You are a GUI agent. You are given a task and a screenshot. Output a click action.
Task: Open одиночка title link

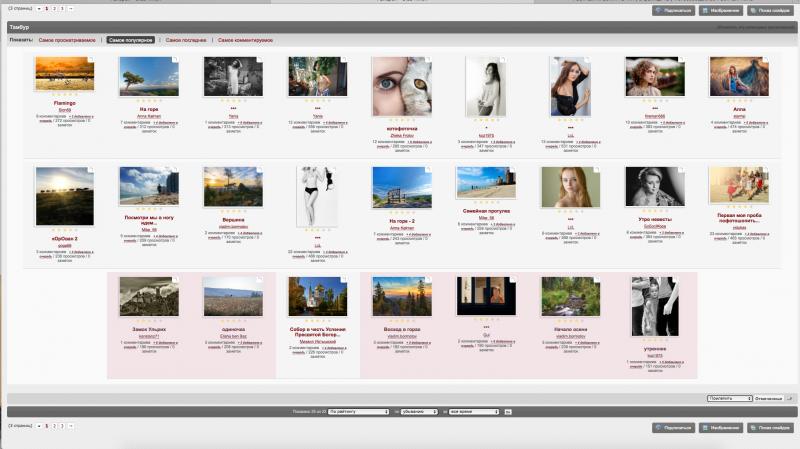tap(233, 330)
